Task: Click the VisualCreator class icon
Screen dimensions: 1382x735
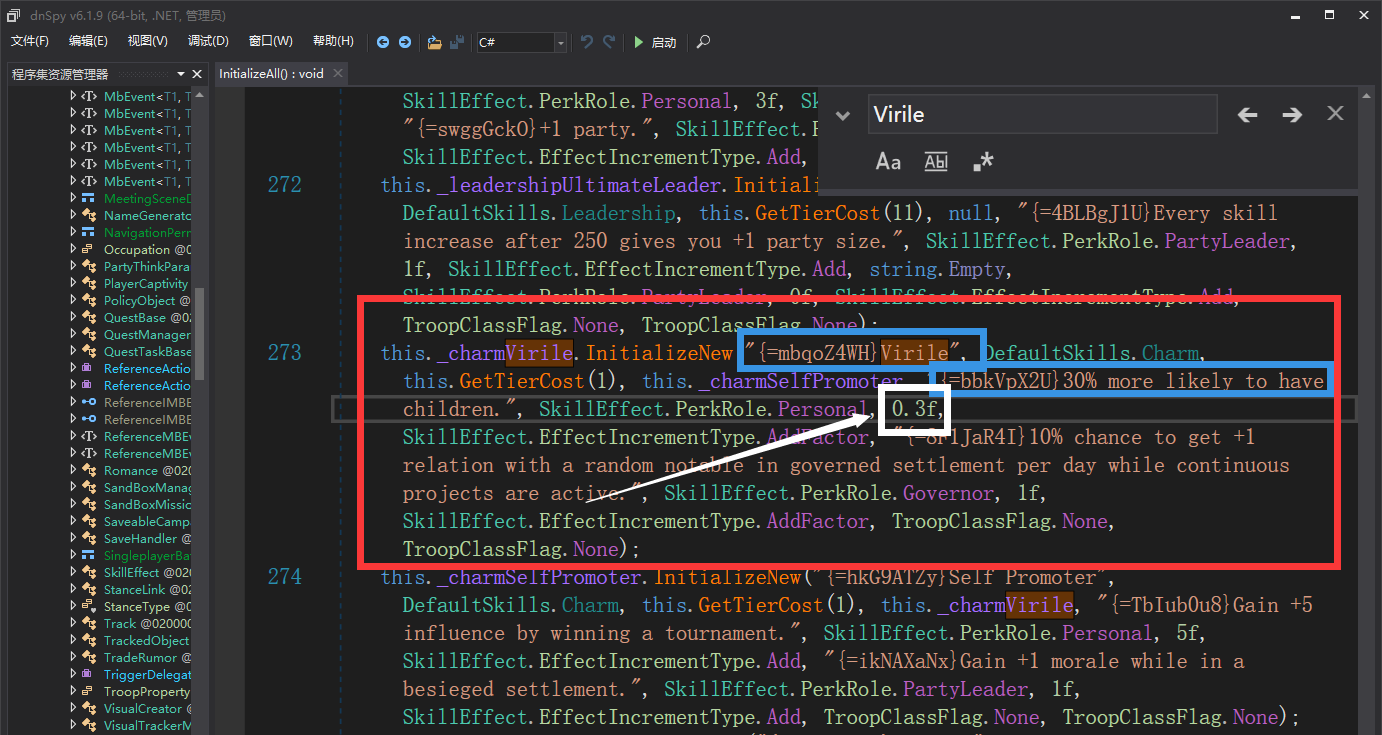Action: 89,708
